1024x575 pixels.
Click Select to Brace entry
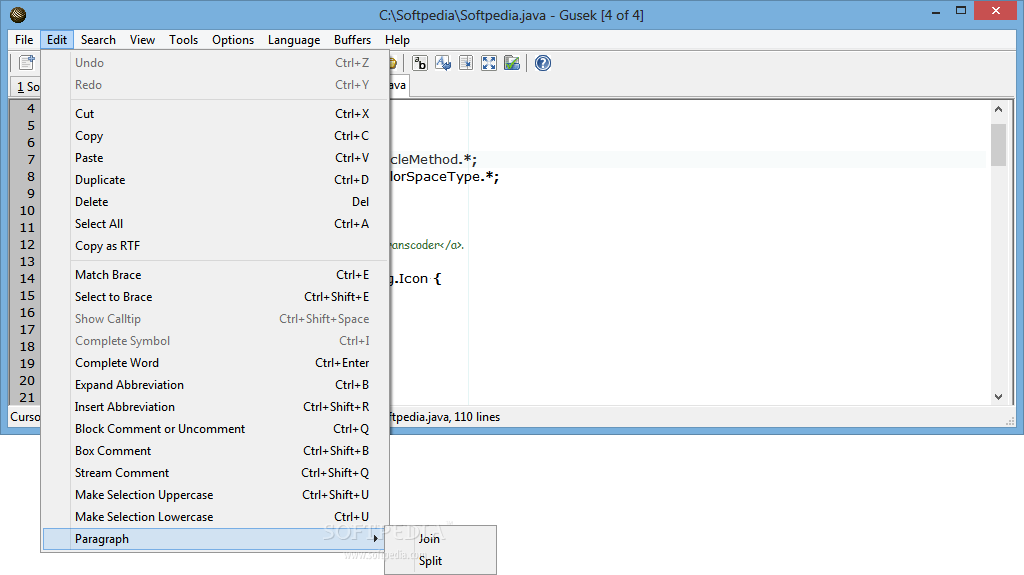click(216, 297)
